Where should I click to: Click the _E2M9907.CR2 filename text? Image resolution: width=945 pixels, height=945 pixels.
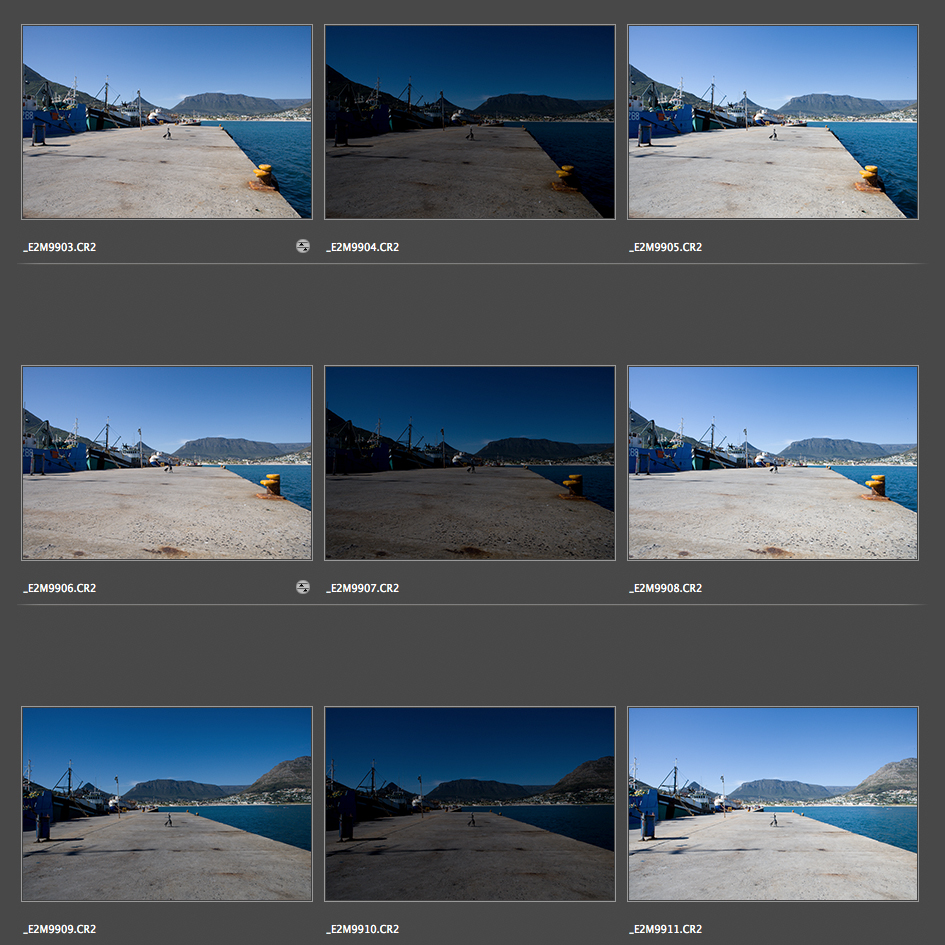tap(363, 588)
